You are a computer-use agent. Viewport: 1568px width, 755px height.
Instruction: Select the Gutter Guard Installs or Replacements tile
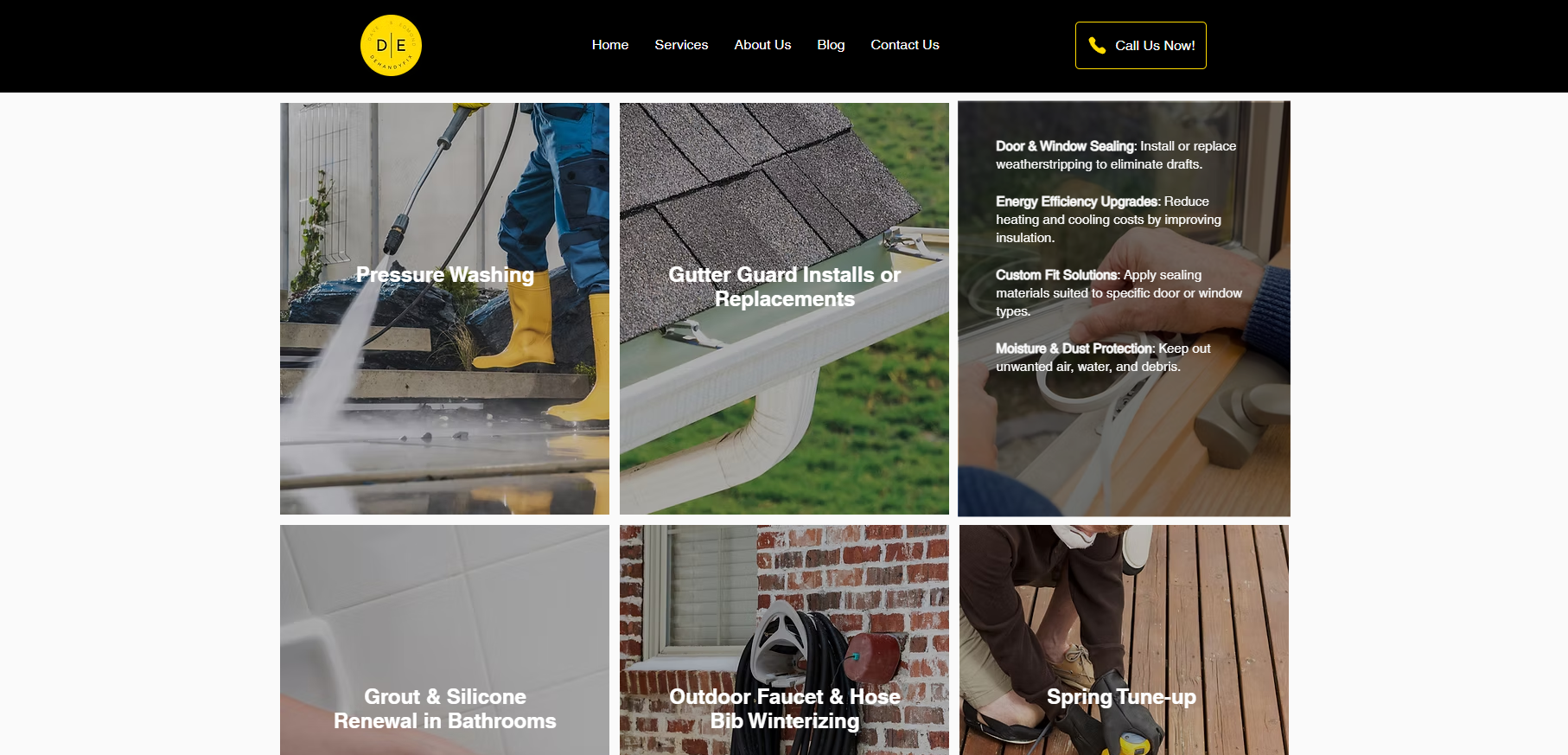[x=784, y=309]
